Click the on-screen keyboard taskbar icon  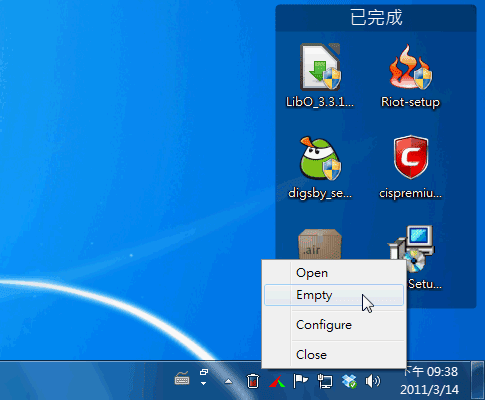coord(182,378)
